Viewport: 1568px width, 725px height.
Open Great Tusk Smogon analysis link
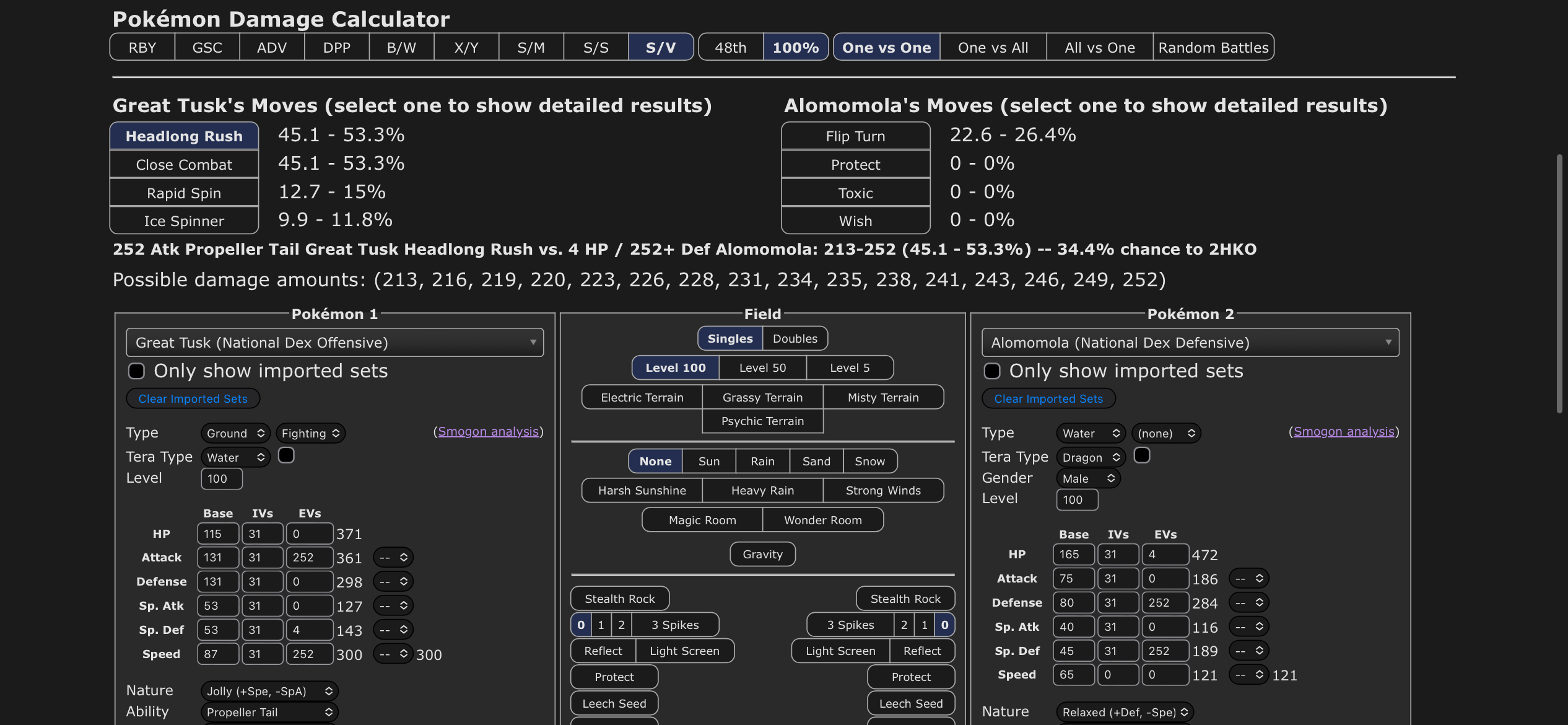[x=488, y=431]
